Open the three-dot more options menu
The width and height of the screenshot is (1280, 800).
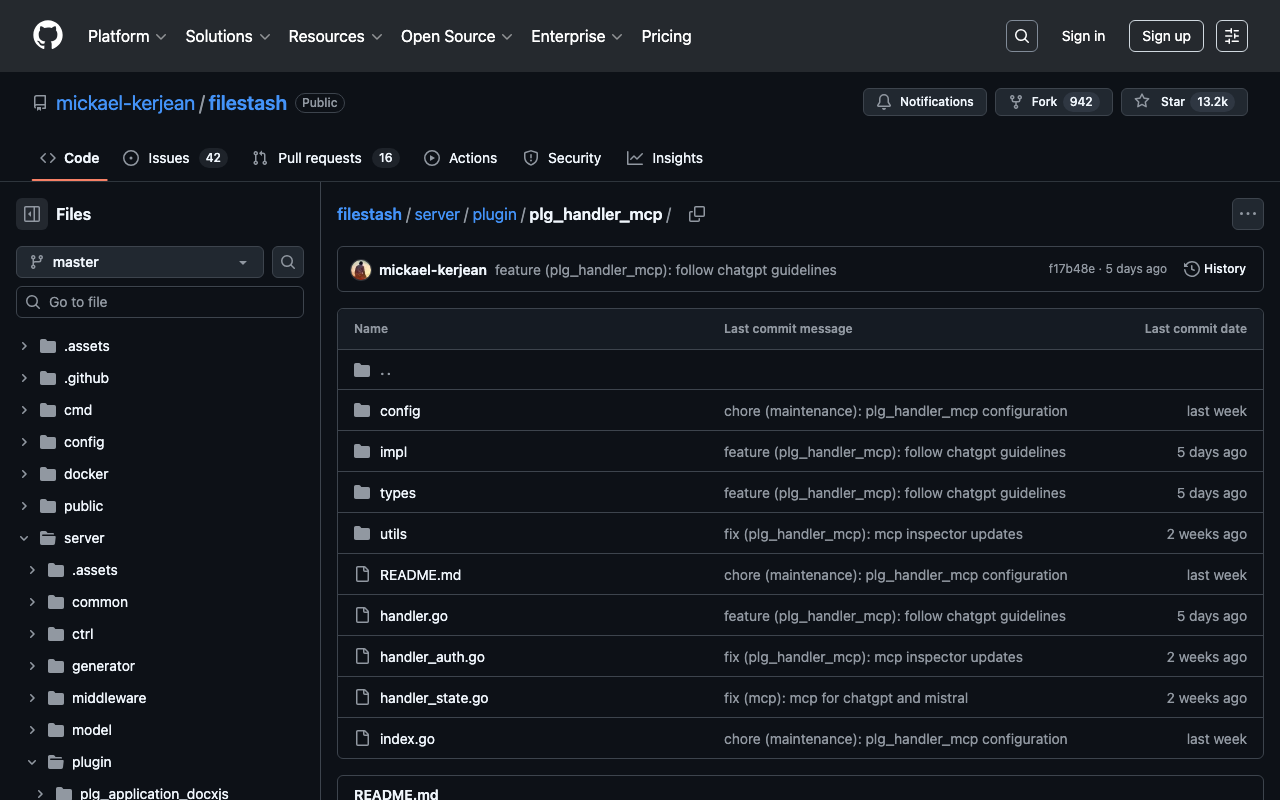click(1247, 214)
